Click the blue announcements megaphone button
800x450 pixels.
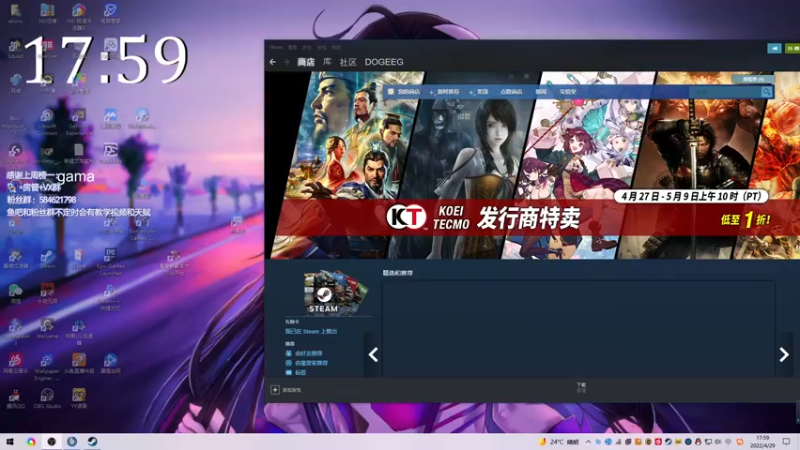pos(774,48)
